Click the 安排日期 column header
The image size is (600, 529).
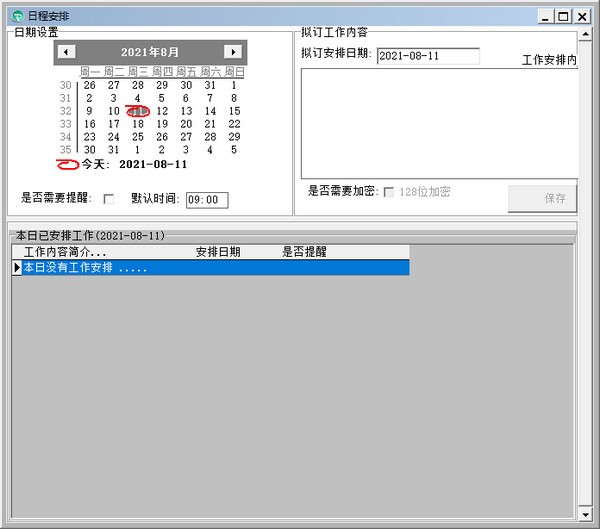(218, 252)
